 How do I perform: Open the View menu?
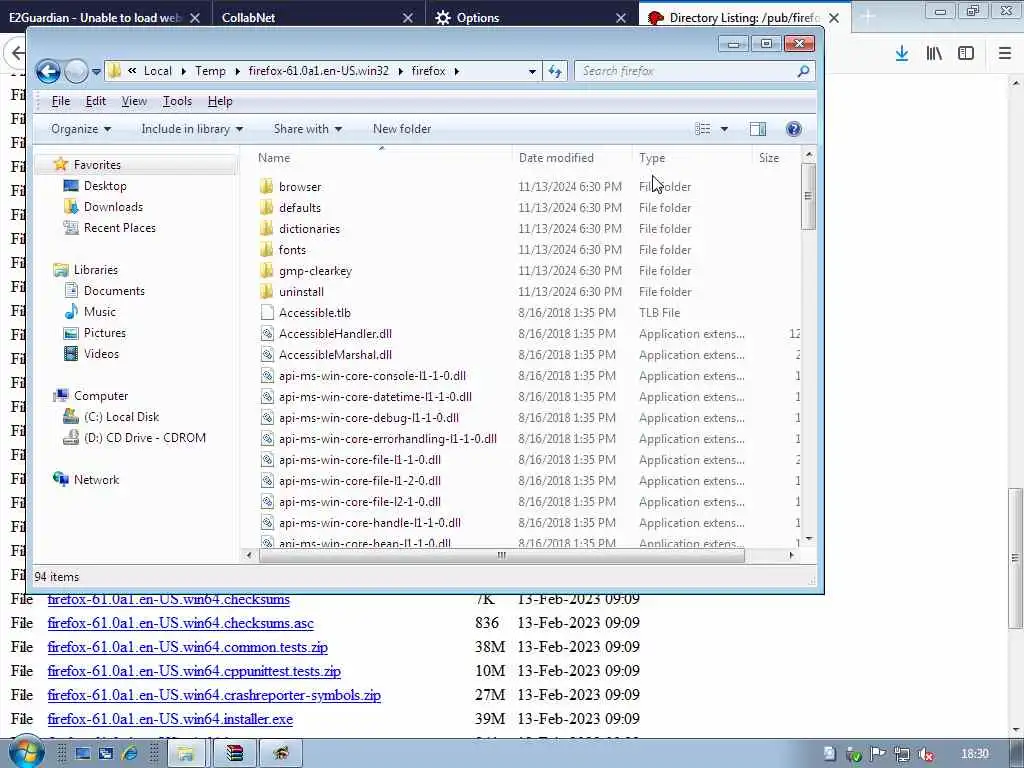tap(134, 101)
